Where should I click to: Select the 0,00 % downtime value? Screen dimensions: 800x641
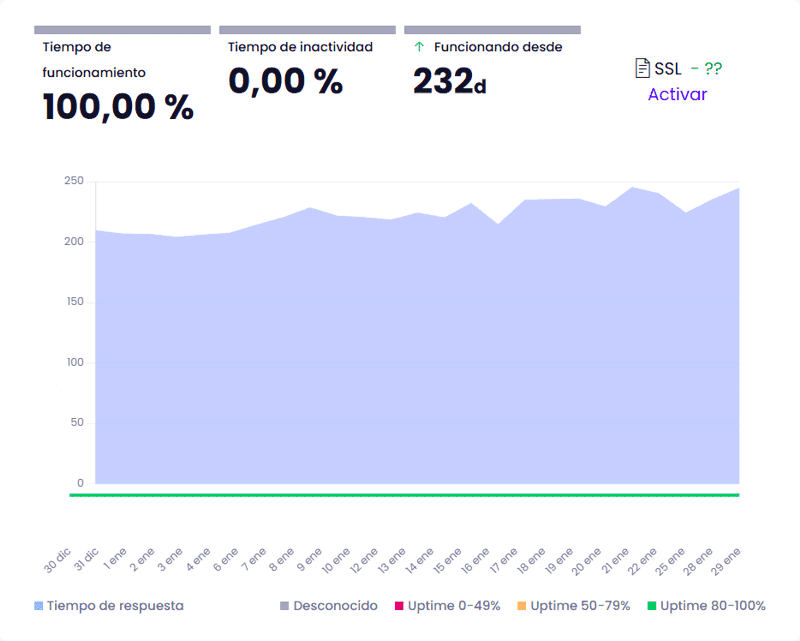click(285, 81)
